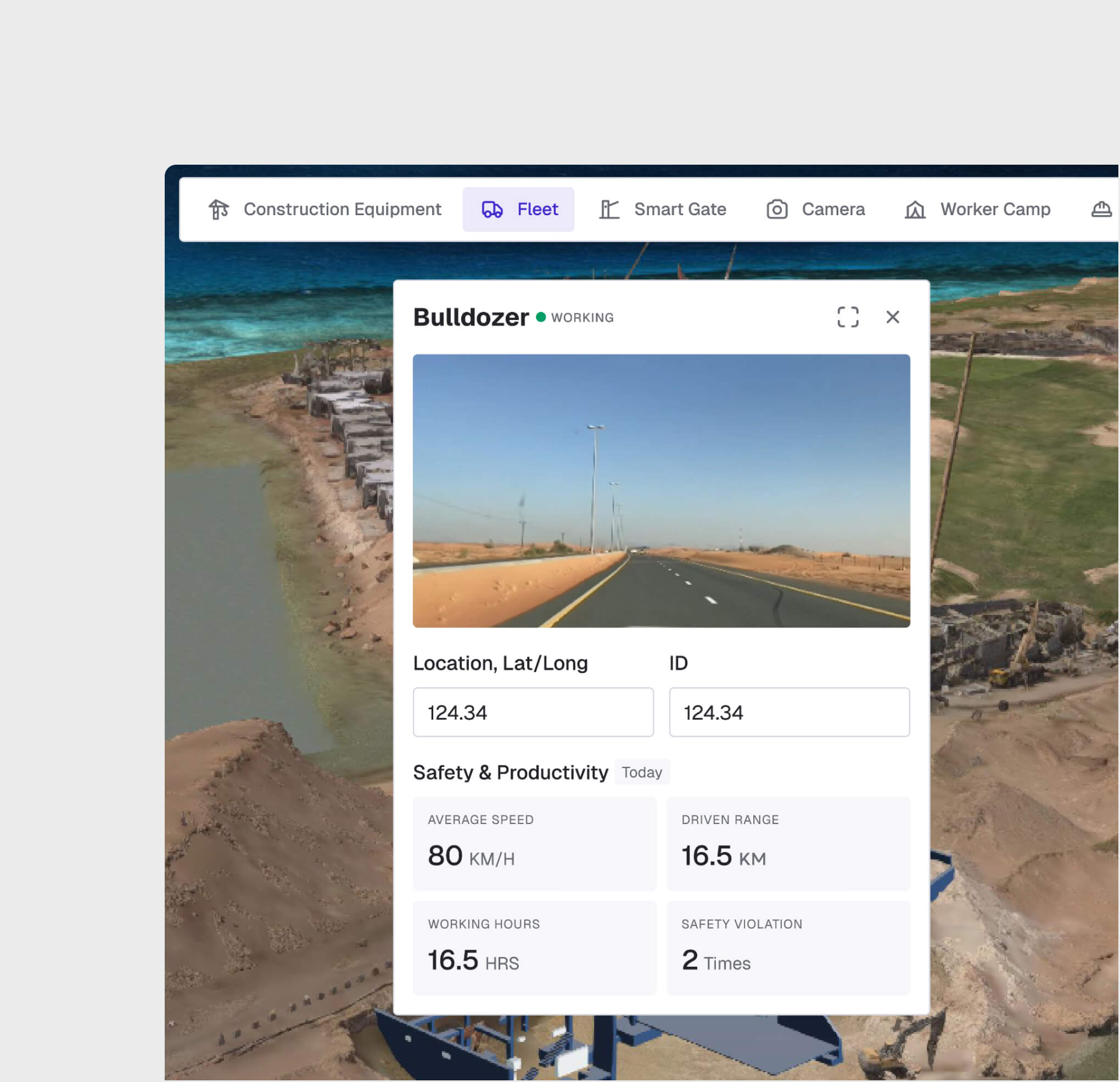Click the hard hat icon in toolbar
Screen dimensions: 1120x1082
1101,210
